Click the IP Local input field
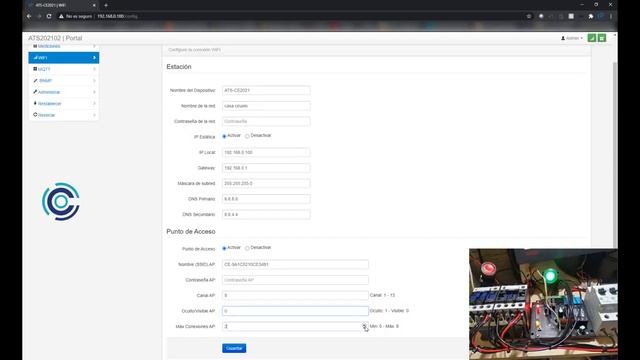 pyautogui.click(x=266, y=152)
